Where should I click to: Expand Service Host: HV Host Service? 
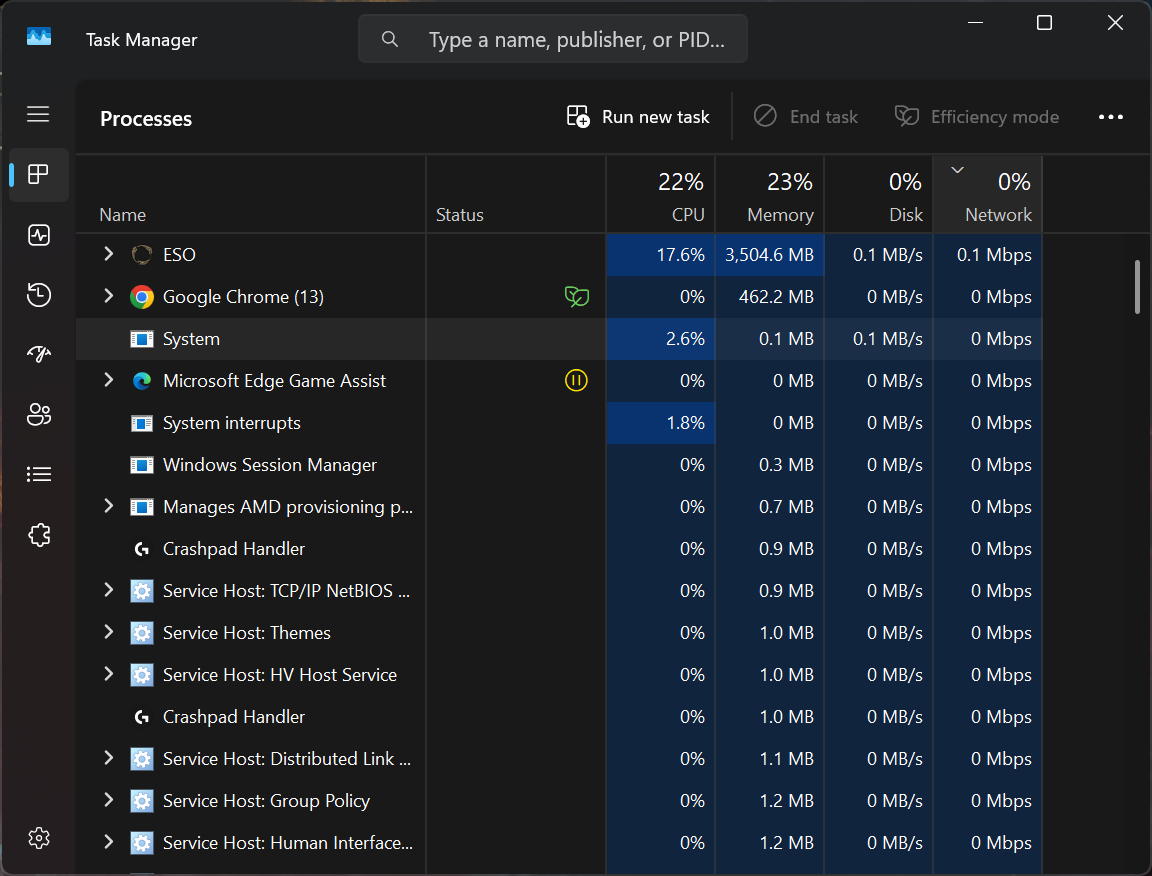pyautogui.click(x=109, y=673)
